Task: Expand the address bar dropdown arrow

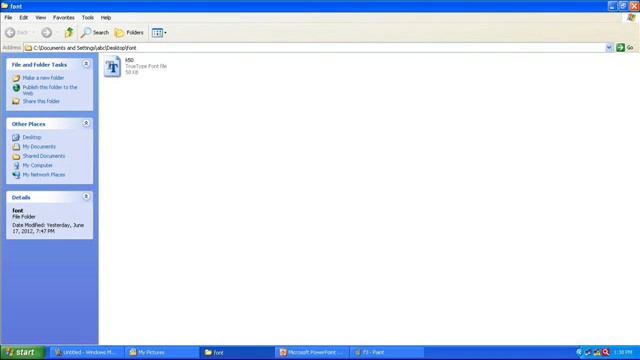Action: 609,48
